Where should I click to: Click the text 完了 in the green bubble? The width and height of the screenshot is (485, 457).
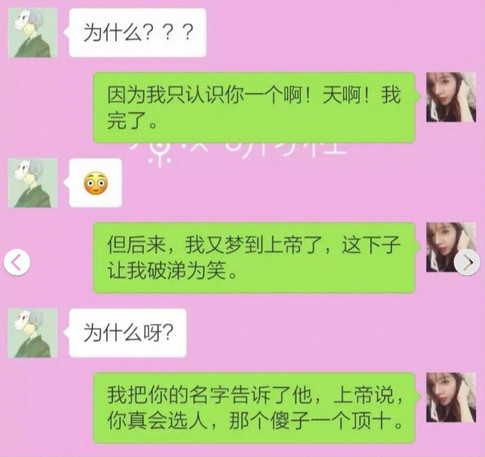(x=127, y=120)
